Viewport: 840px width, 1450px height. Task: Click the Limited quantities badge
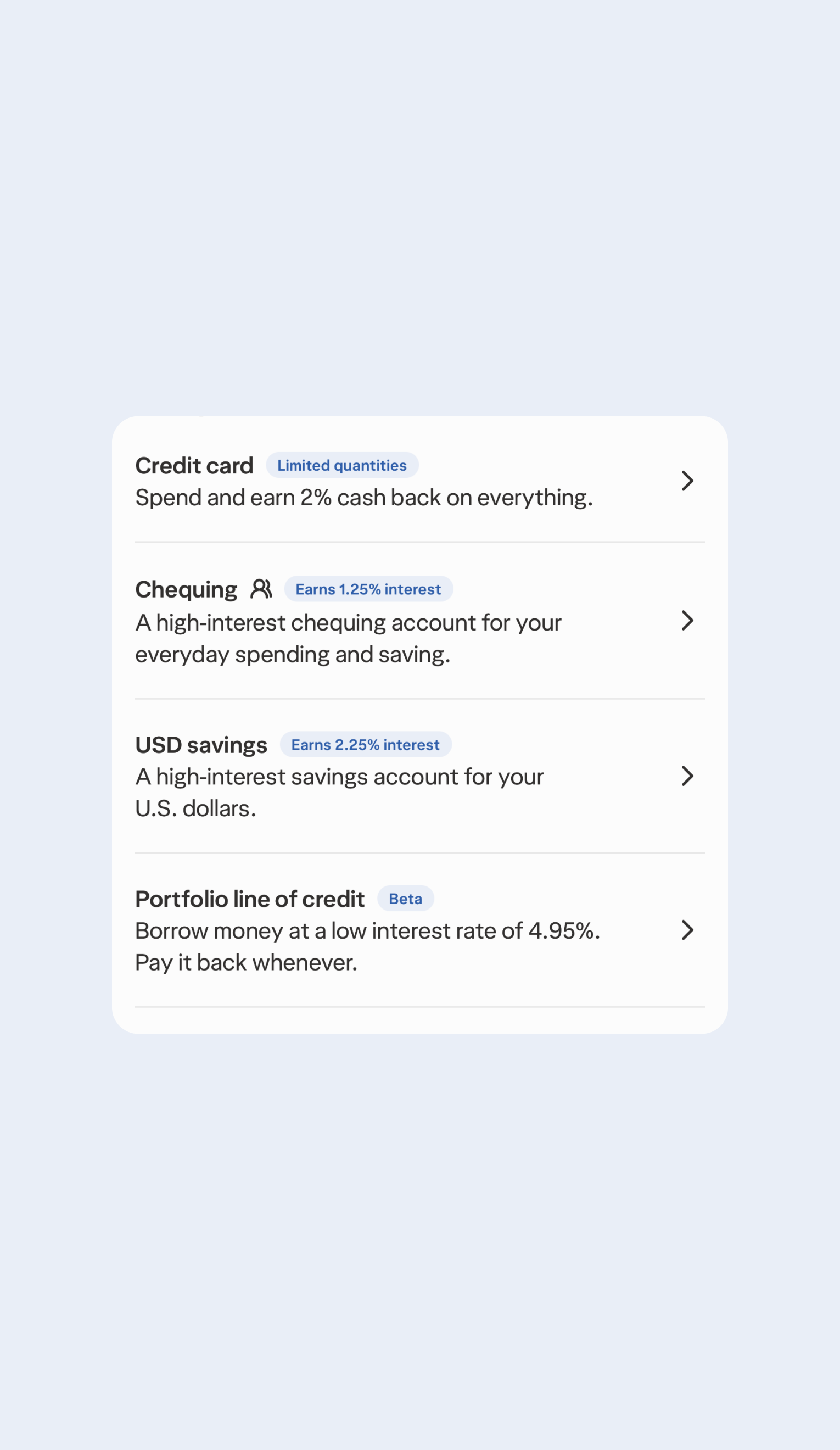point(341,465)
